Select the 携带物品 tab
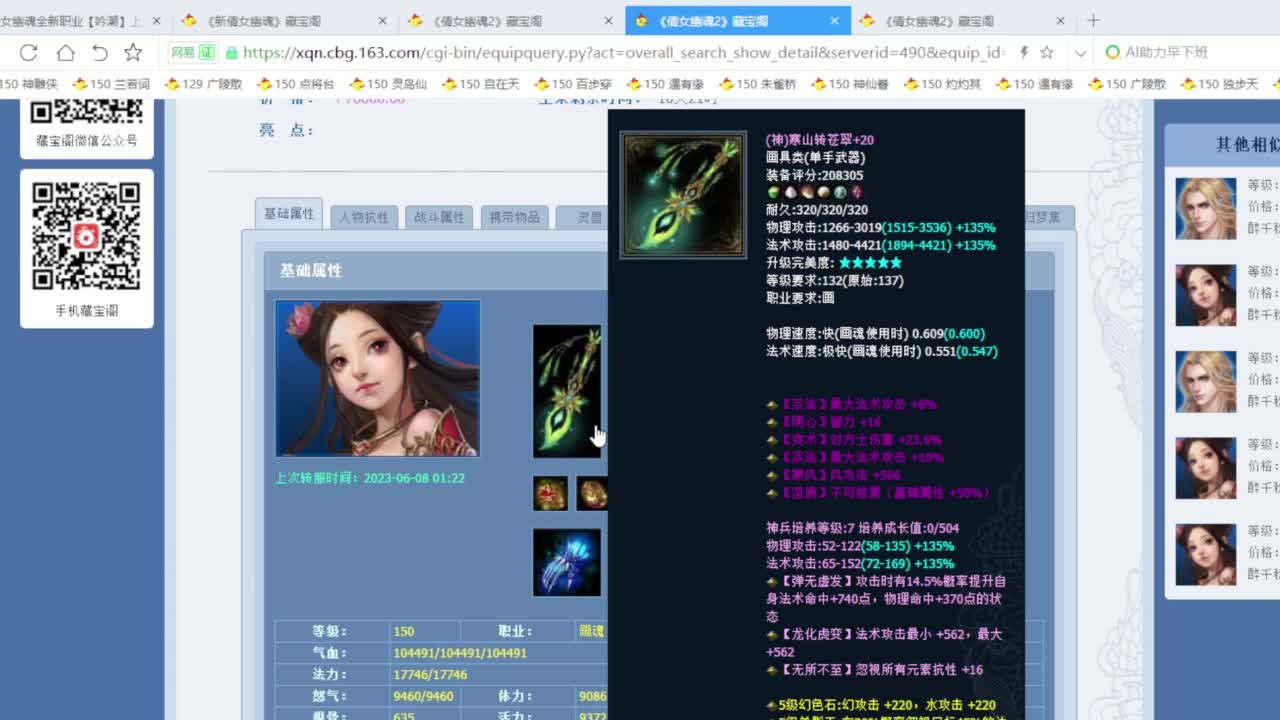This screenshot has height=720, width=1280. pyautogui.click(x=514, y=217)
